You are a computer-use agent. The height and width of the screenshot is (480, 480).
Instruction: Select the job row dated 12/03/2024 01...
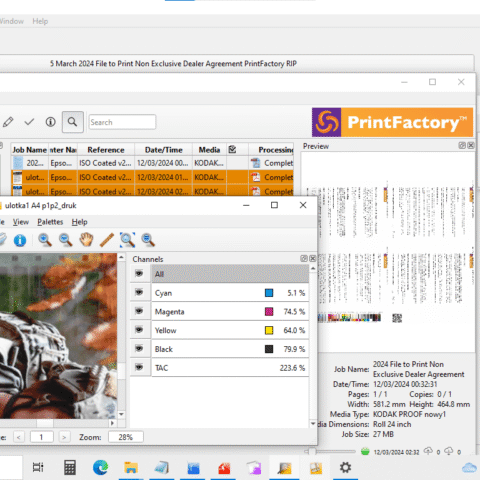[152, 177]
